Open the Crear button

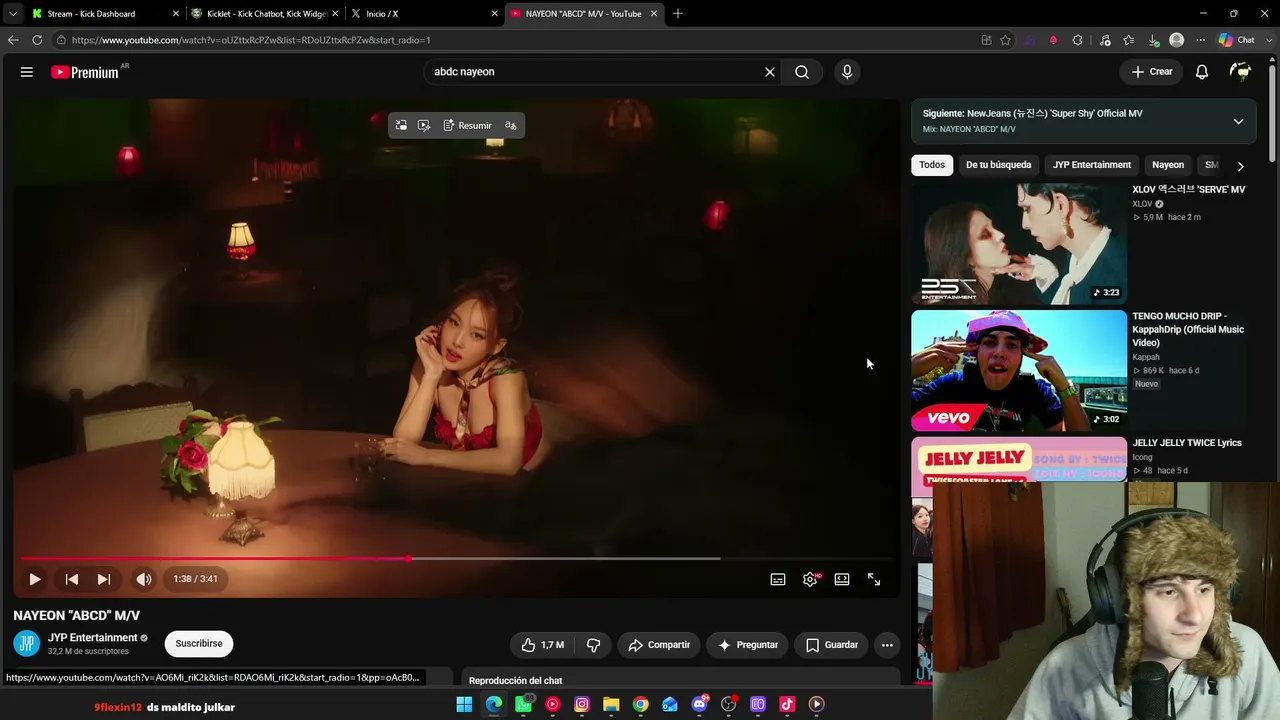pos(1152,72)
